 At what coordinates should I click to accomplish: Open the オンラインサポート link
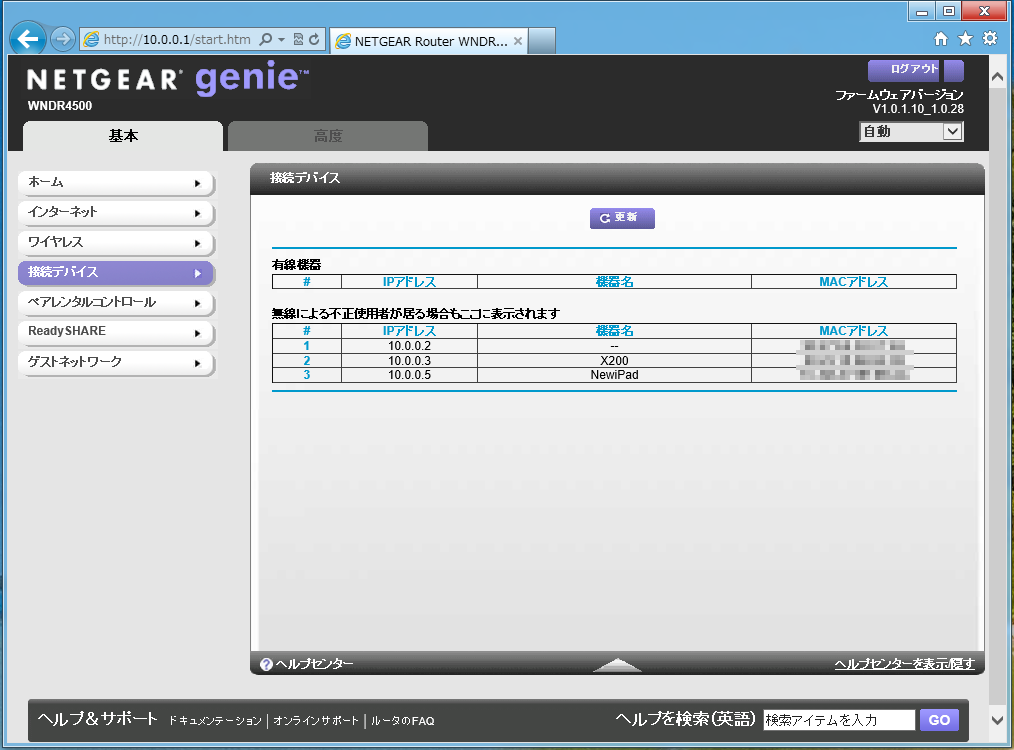pyautogui.click(x=315, y=721)
